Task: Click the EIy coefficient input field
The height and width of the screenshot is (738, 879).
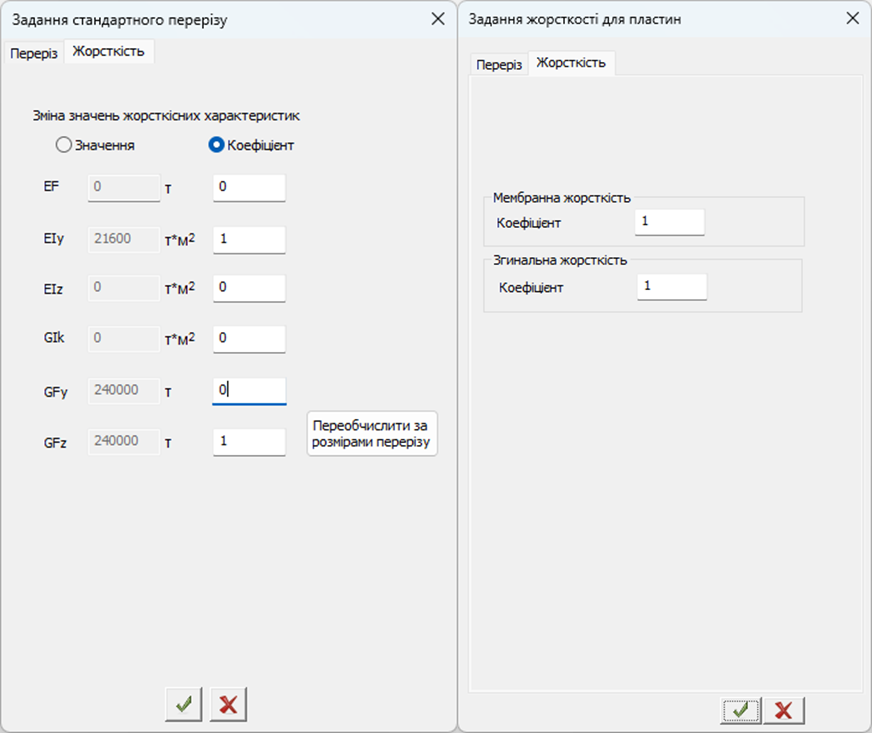Action: point(249,240)
